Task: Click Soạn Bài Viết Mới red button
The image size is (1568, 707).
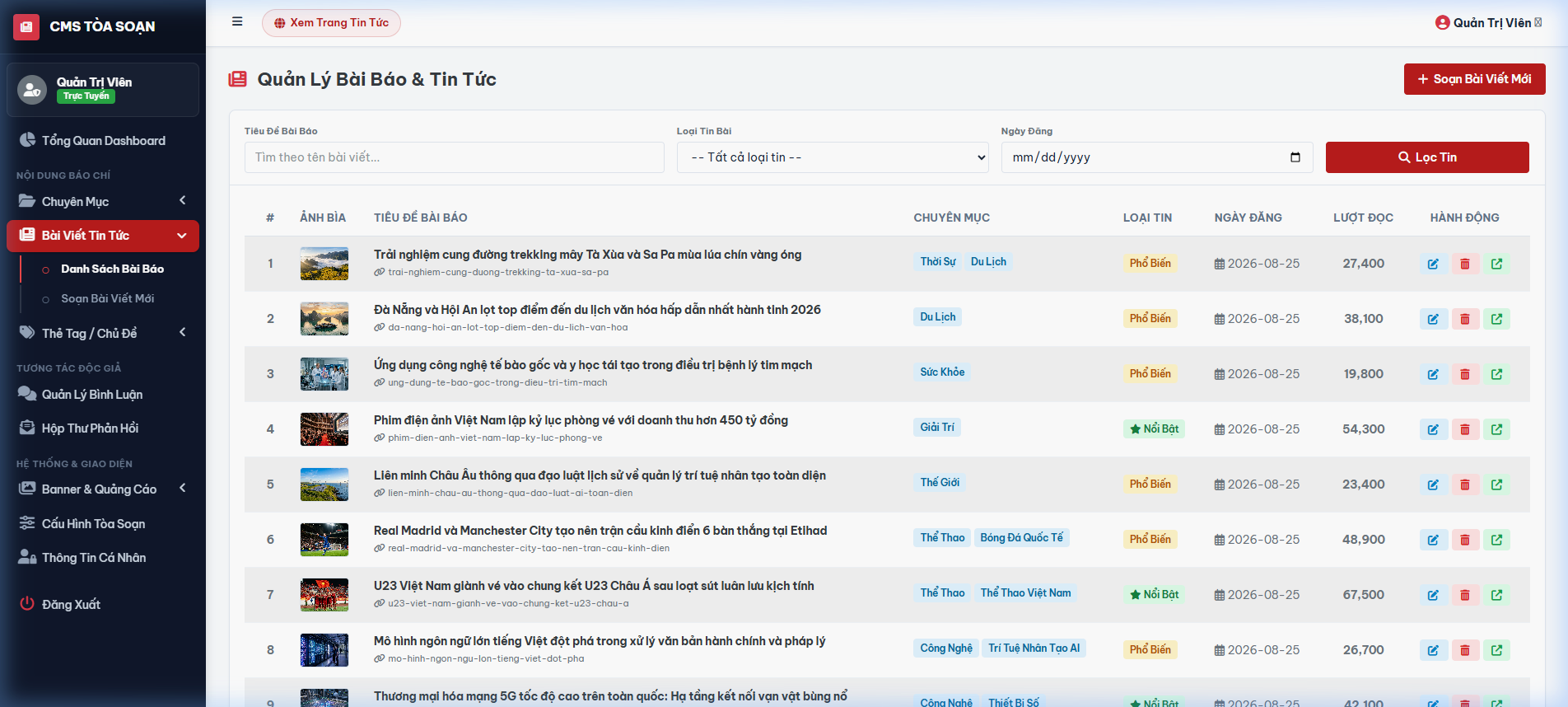Action: [x=1474, y=79]
